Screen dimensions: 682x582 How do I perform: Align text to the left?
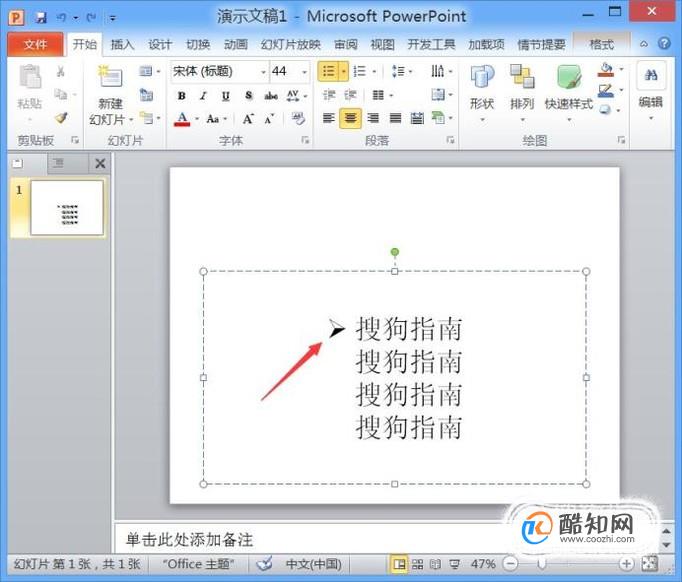[328, 118]
